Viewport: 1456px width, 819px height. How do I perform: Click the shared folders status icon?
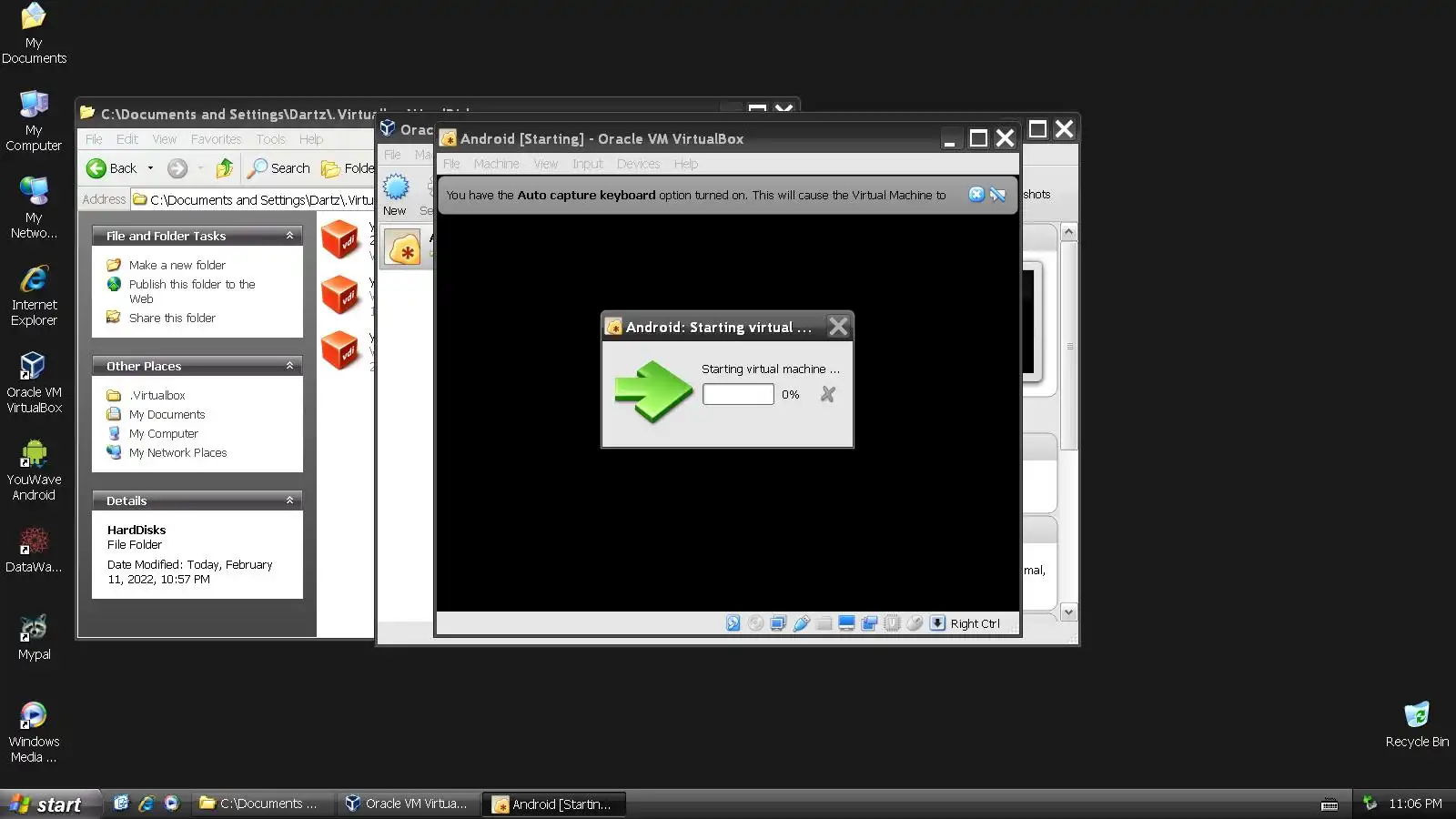824,623
